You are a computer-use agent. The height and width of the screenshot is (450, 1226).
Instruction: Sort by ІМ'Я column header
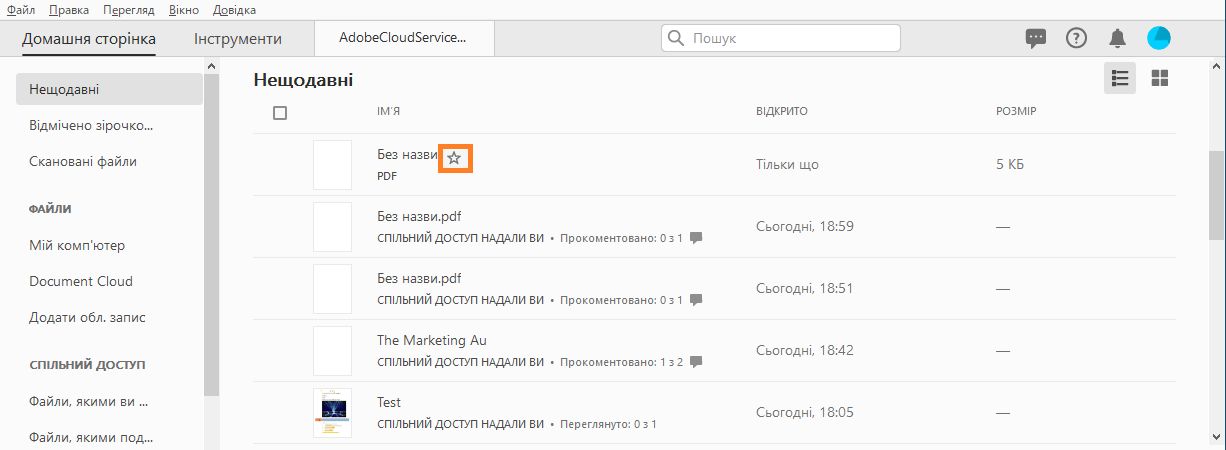tap(388, 110)
